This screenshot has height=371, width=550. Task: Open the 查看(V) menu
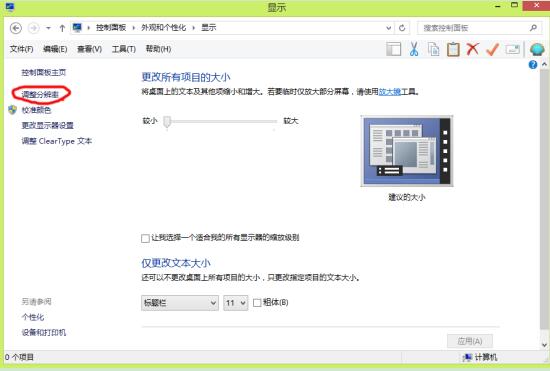click(89, 49)
